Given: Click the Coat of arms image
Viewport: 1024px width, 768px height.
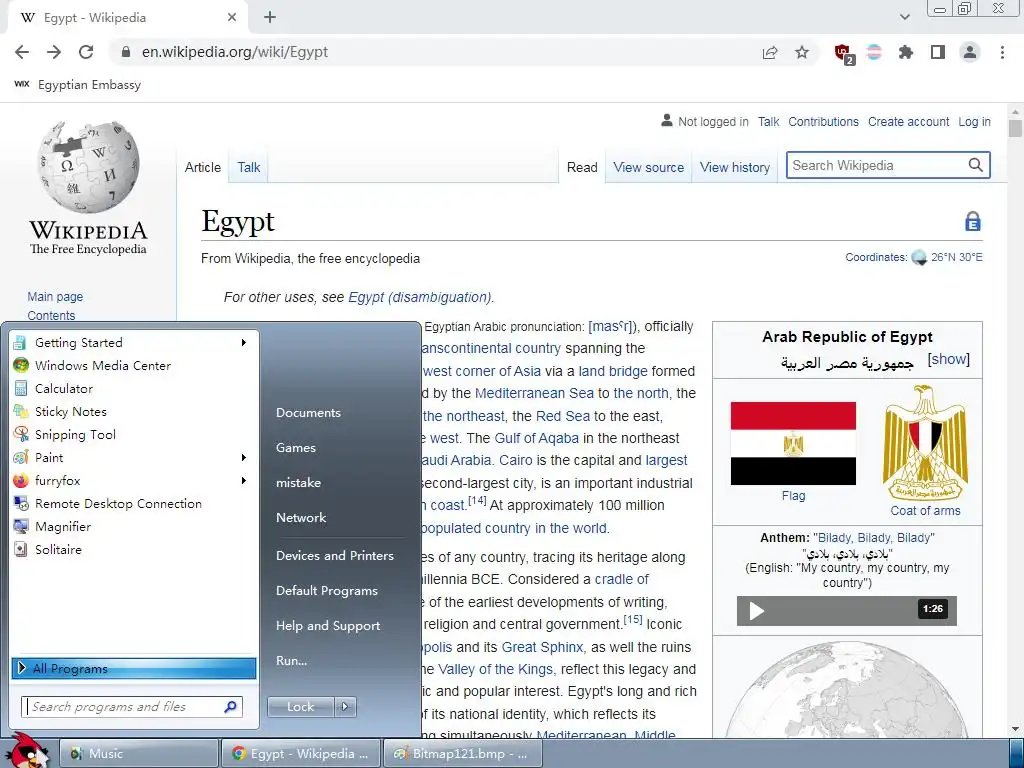Looking at the screenshot, I should point(925,443).
